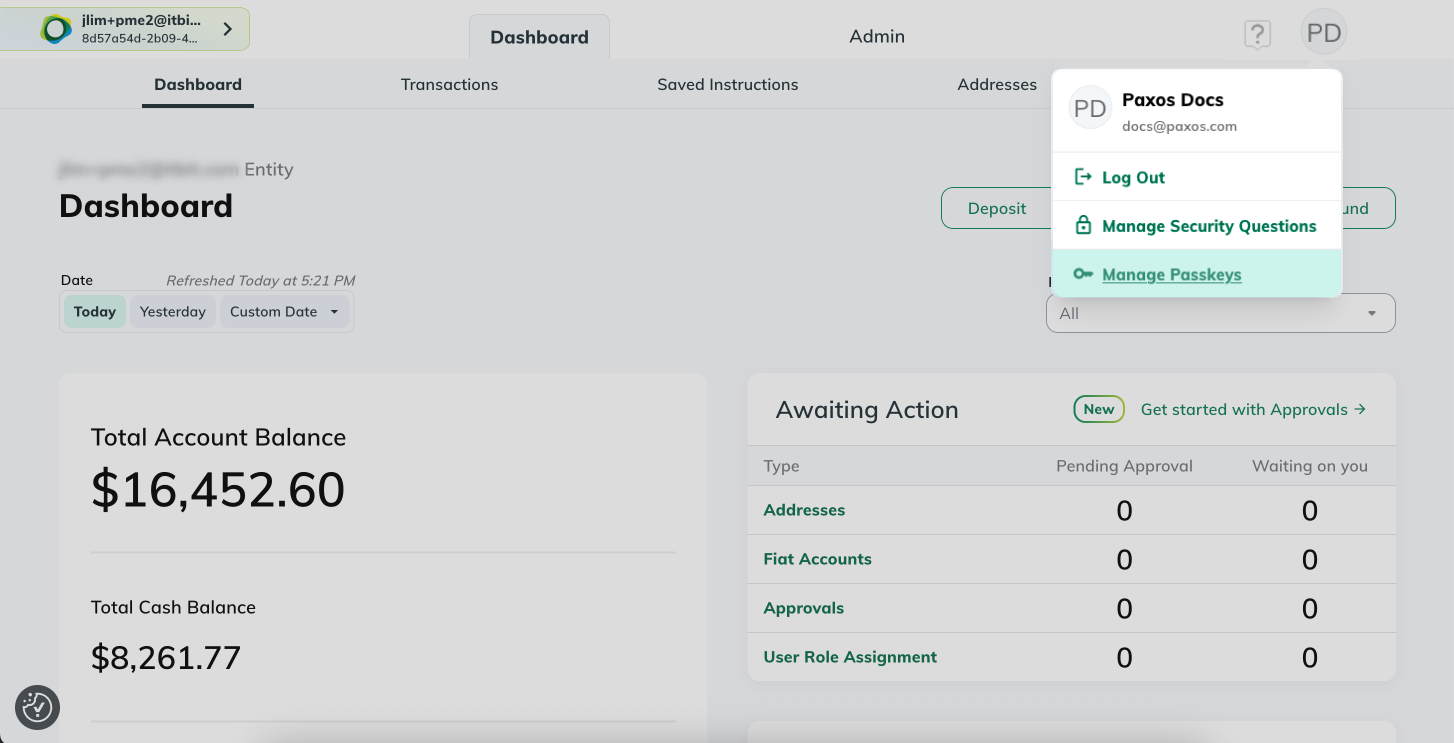Expand the account switcher chevron
1454x743 pixels.
228,29
